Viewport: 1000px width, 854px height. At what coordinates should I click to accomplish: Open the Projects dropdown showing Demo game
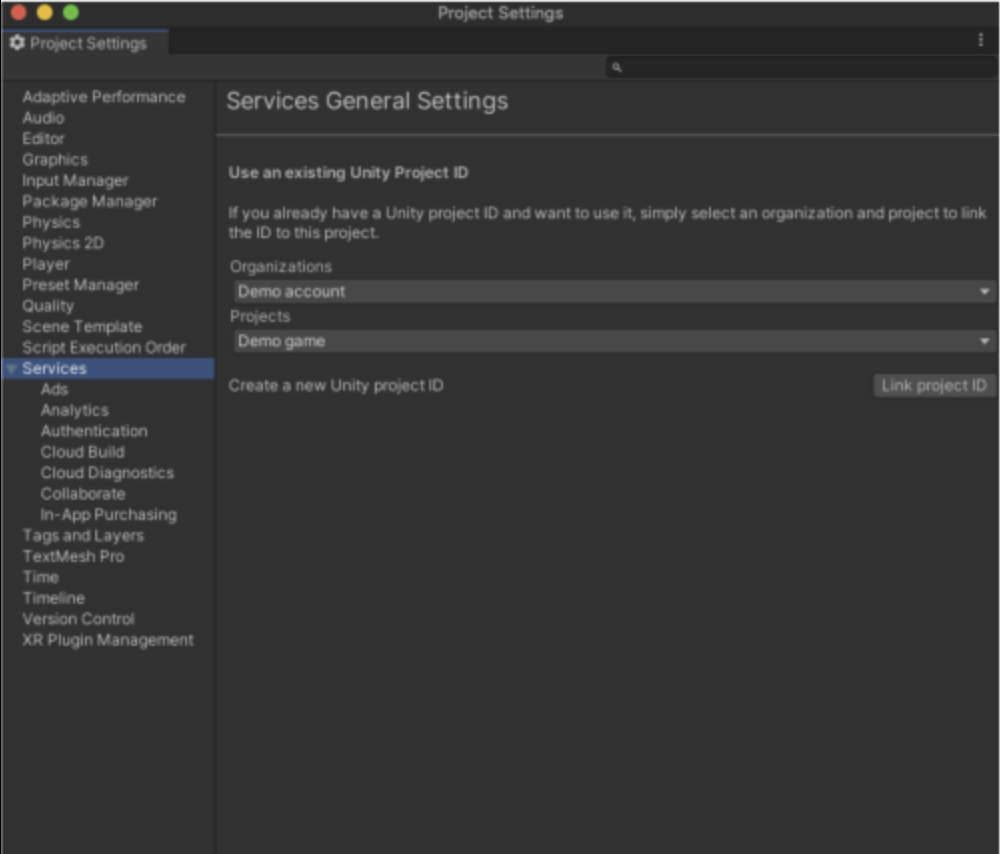tap(612, 341)
